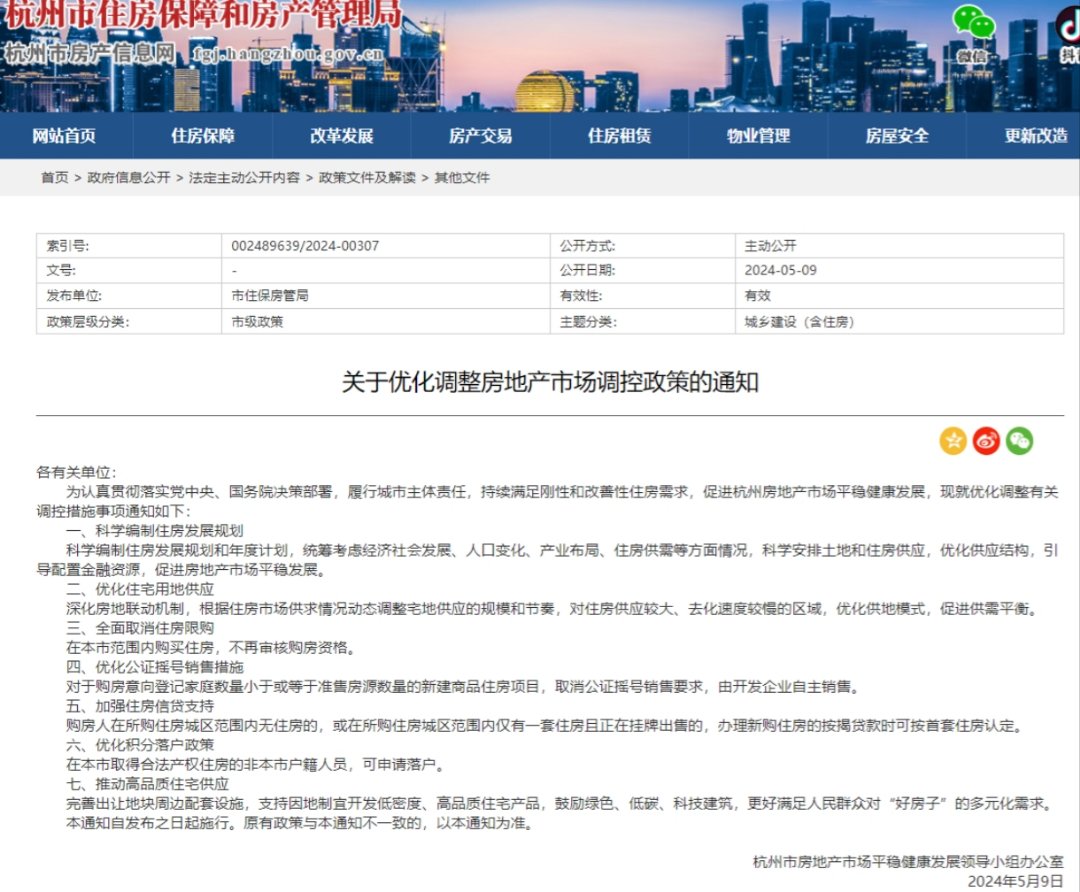Click heading 二、优化住宅用地供应

[x=141, y=590]
